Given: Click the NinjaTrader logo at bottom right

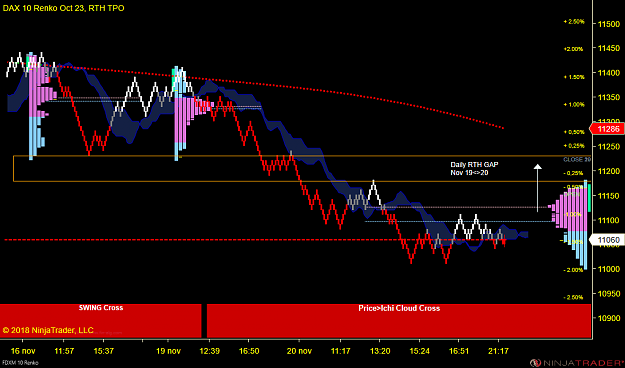Looking at the screenshot, I should 576,363.
